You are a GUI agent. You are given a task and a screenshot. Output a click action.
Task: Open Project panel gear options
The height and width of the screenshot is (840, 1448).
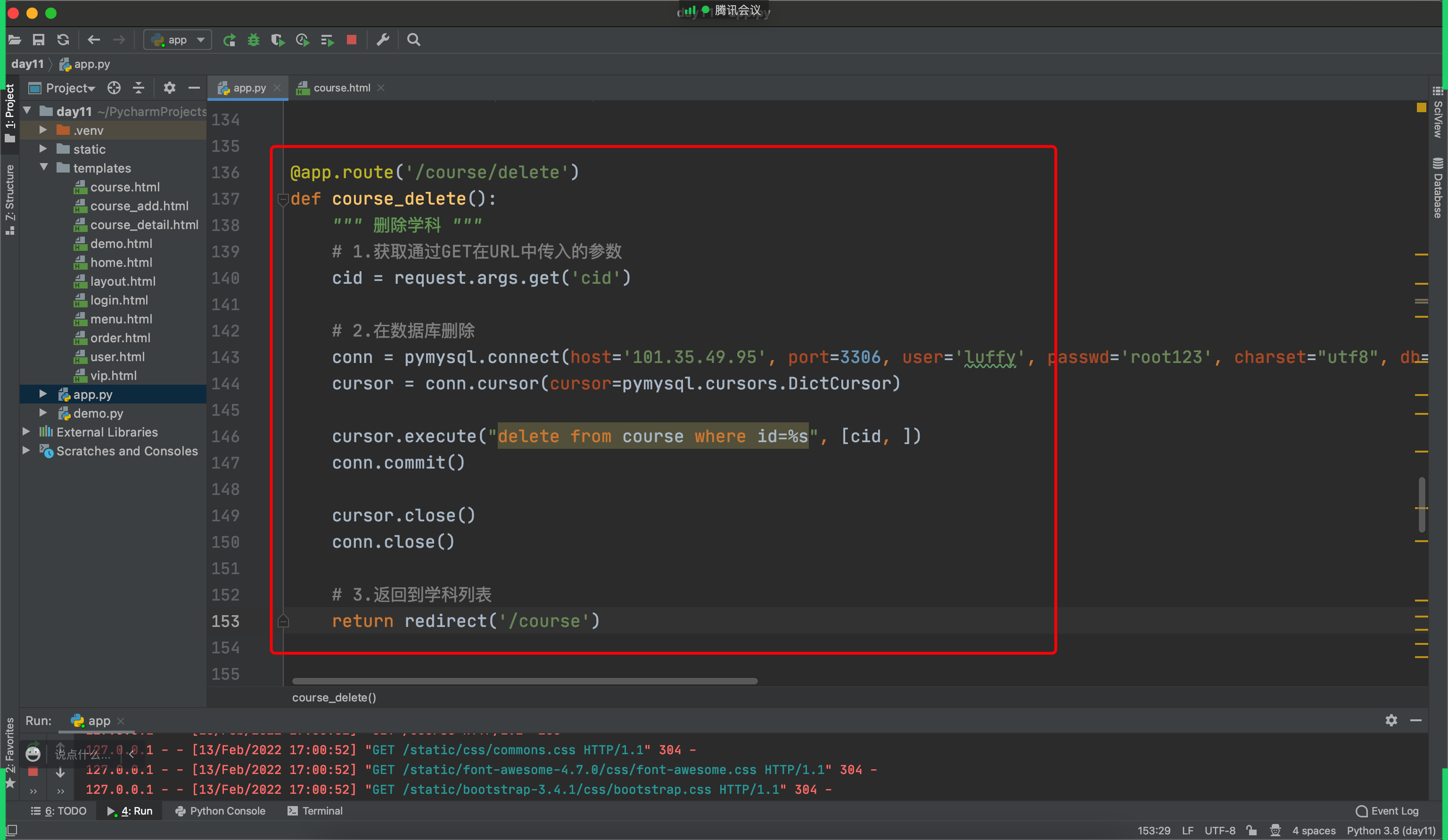169,88
